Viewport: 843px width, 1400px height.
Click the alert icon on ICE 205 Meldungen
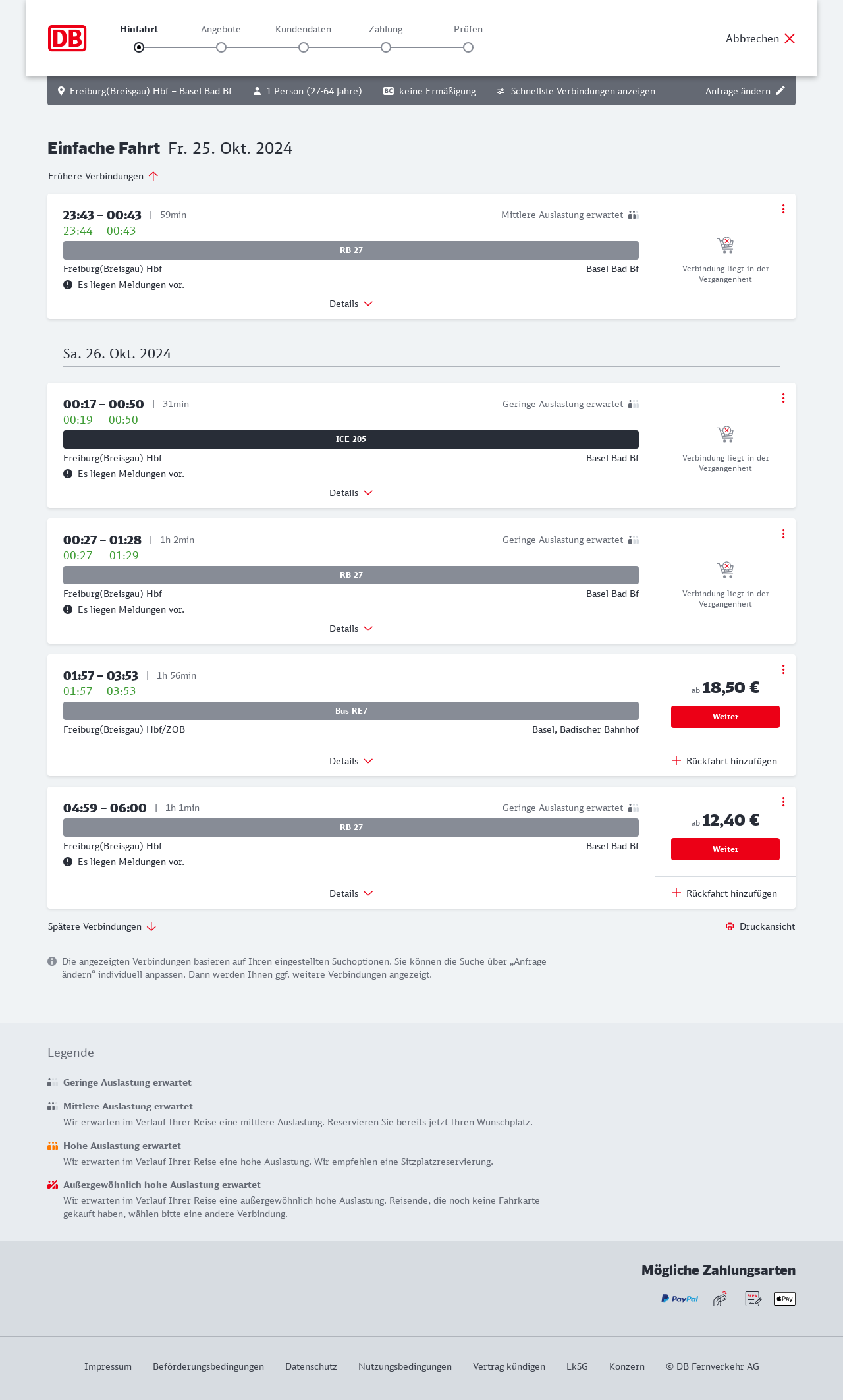tap(68, 474)
